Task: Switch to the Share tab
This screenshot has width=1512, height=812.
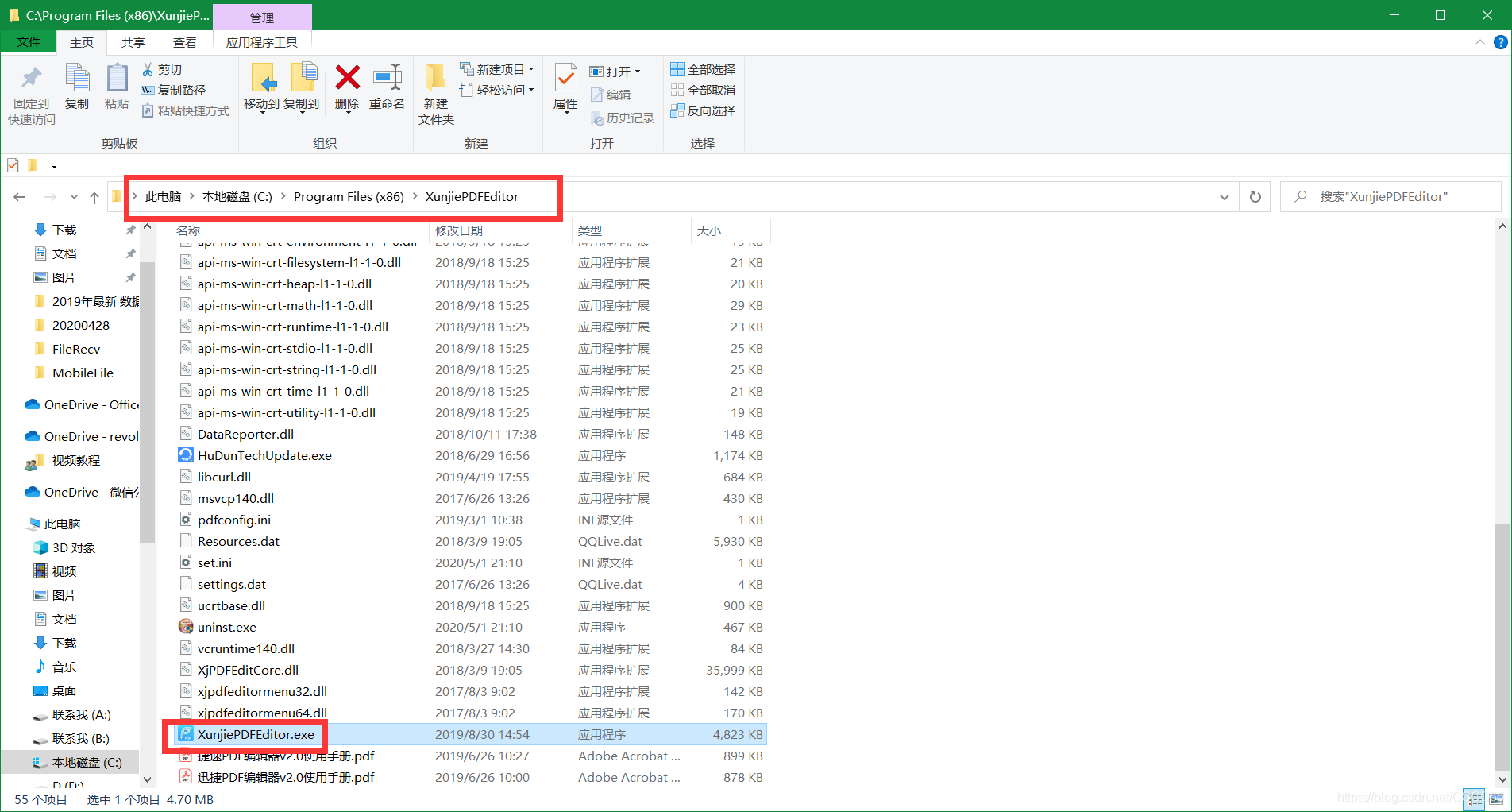Action: 133,42
